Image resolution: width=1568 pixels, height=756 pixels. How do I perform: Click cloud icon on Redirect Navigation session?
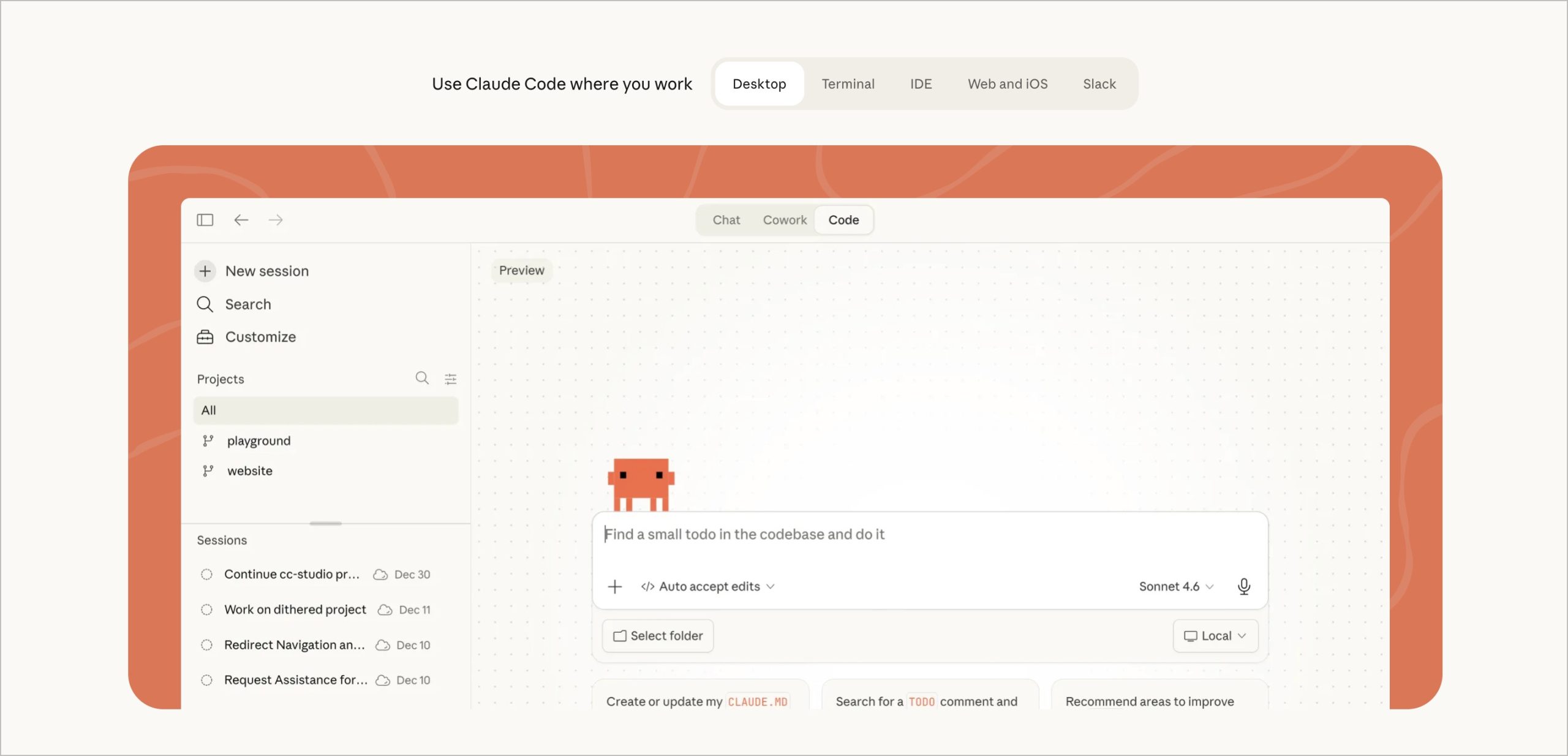coord(383,645)
